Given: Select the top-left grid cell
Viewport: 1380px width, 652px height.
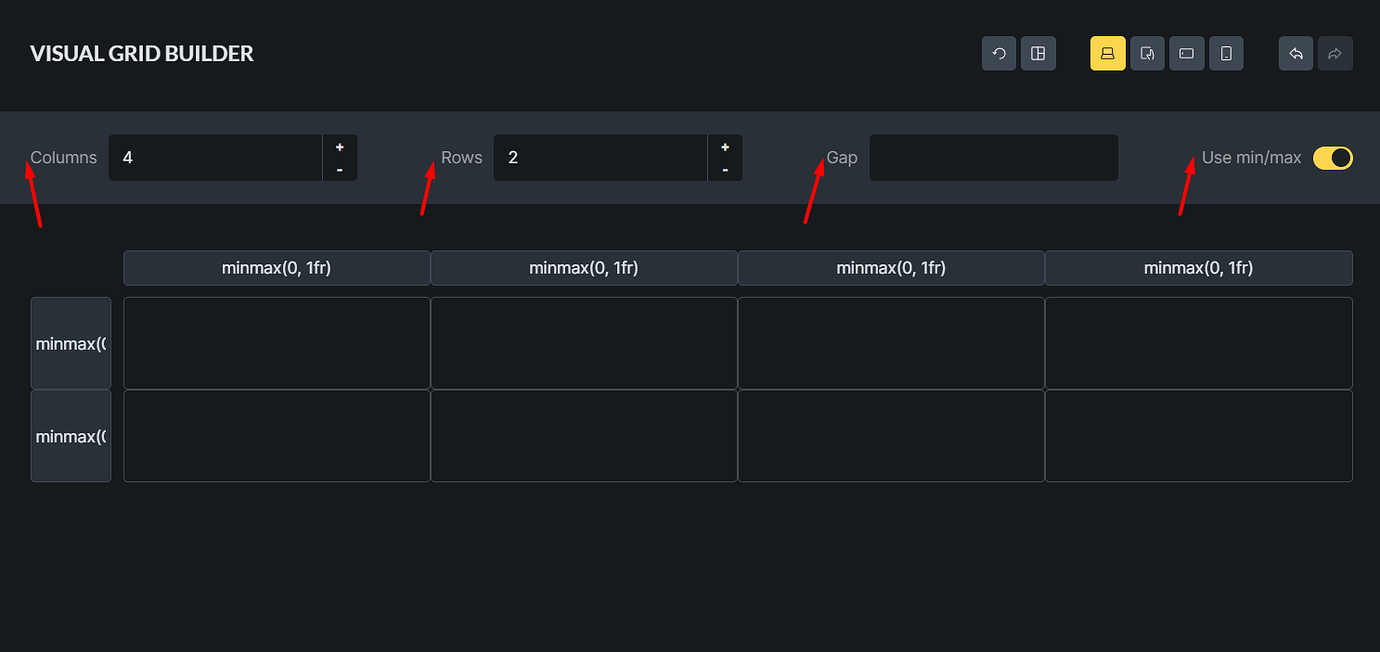Looking at the screenshot, I should pos(276,342).
